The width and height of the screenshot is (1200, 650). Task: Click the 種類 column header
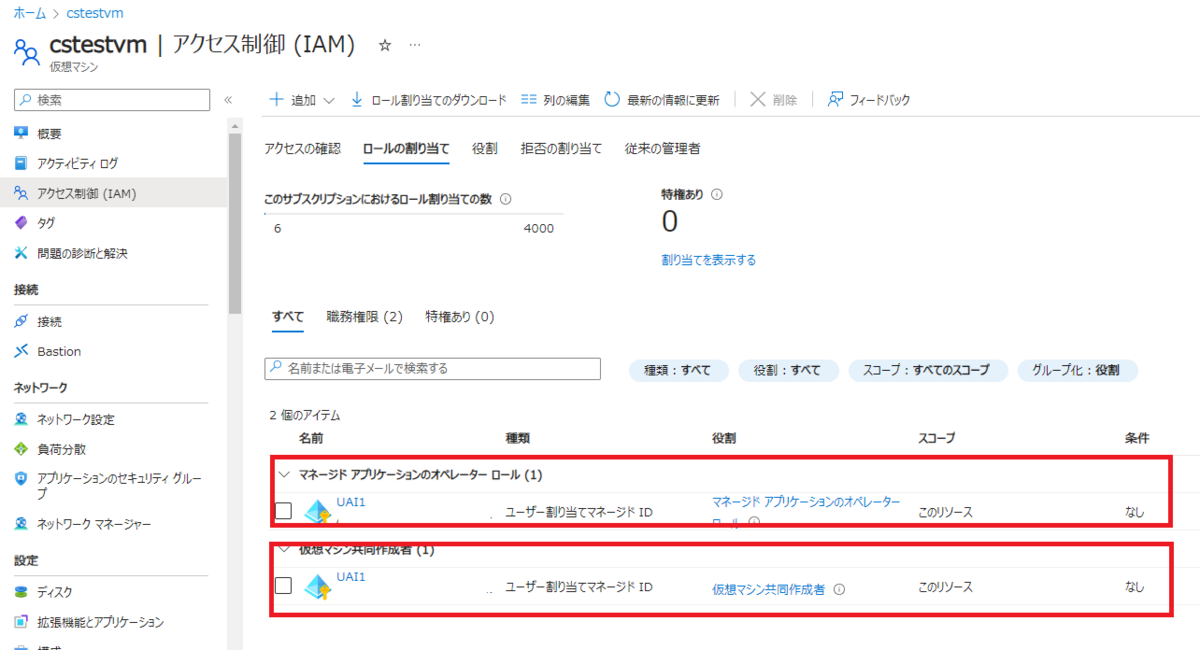(x=518, y=438)
